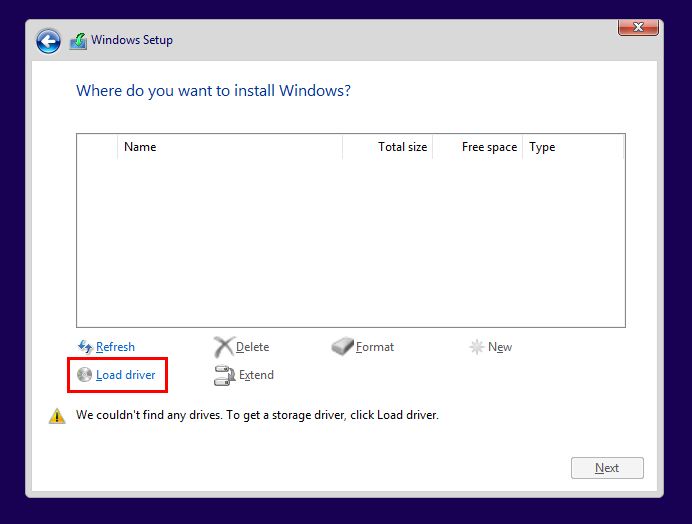
Task: Click the back arrow button
Action: coord(48,41)
